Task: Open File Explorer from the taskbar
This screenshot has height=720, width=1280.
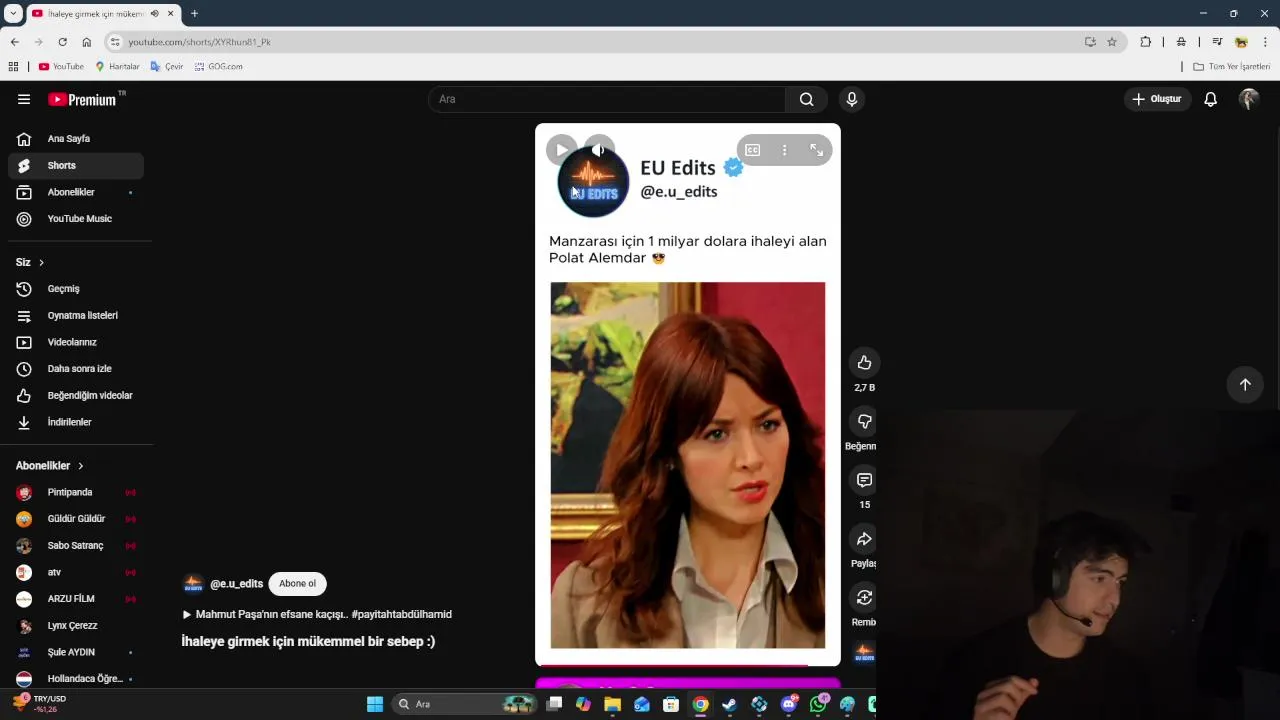Action: click(612, 704)
